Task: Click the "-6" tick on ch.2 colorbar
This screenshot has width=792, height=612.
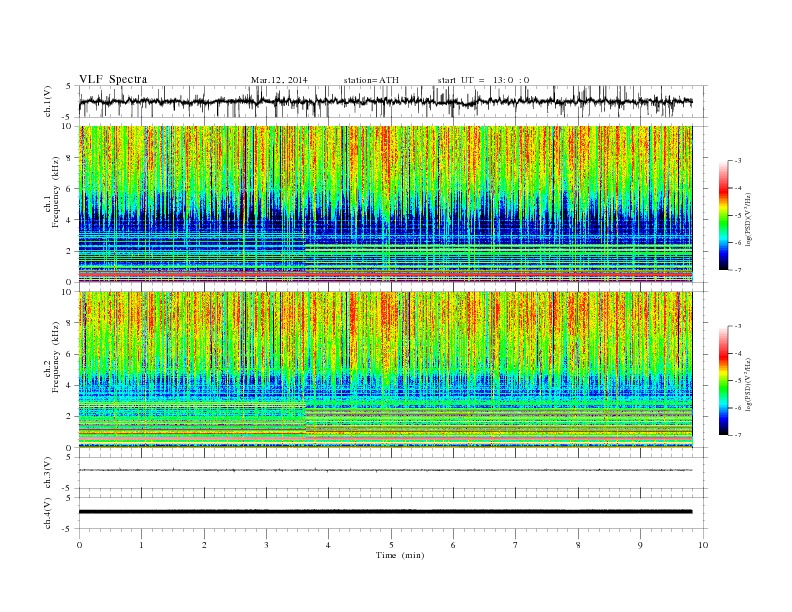Action: pos(738,408)
